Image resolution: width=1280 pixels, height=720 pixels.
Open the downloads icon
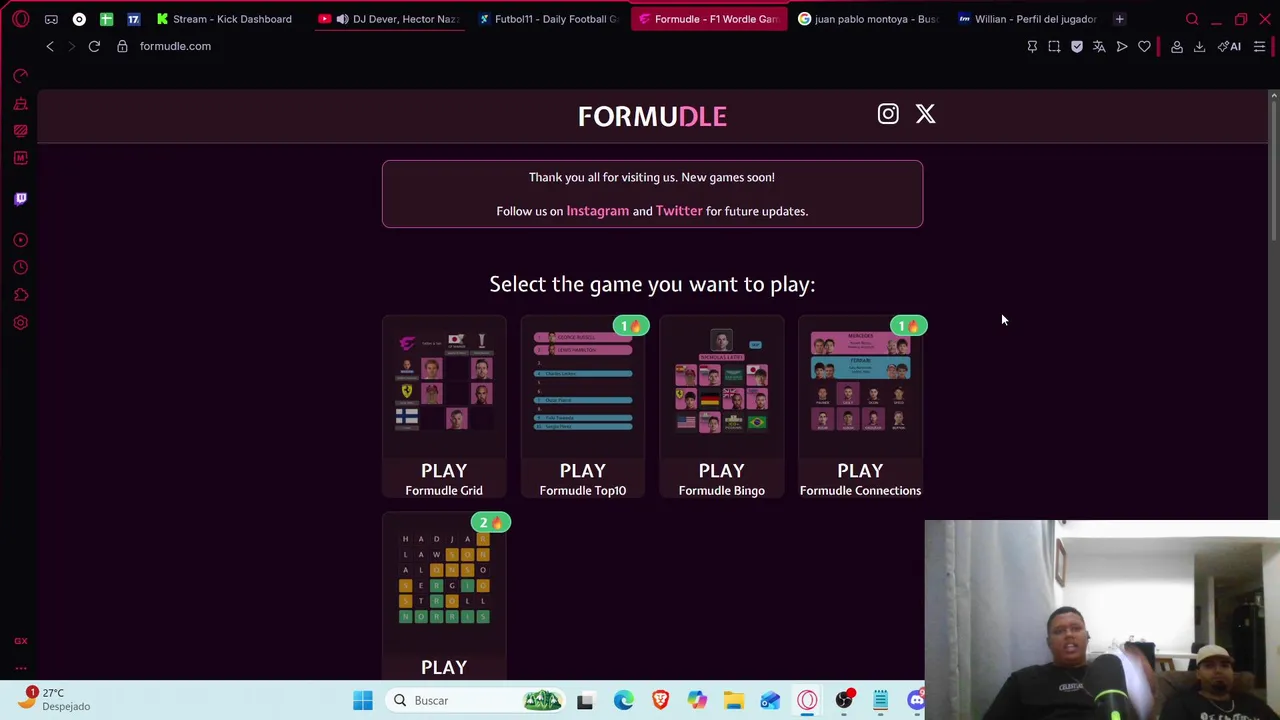click(1199, 46)
